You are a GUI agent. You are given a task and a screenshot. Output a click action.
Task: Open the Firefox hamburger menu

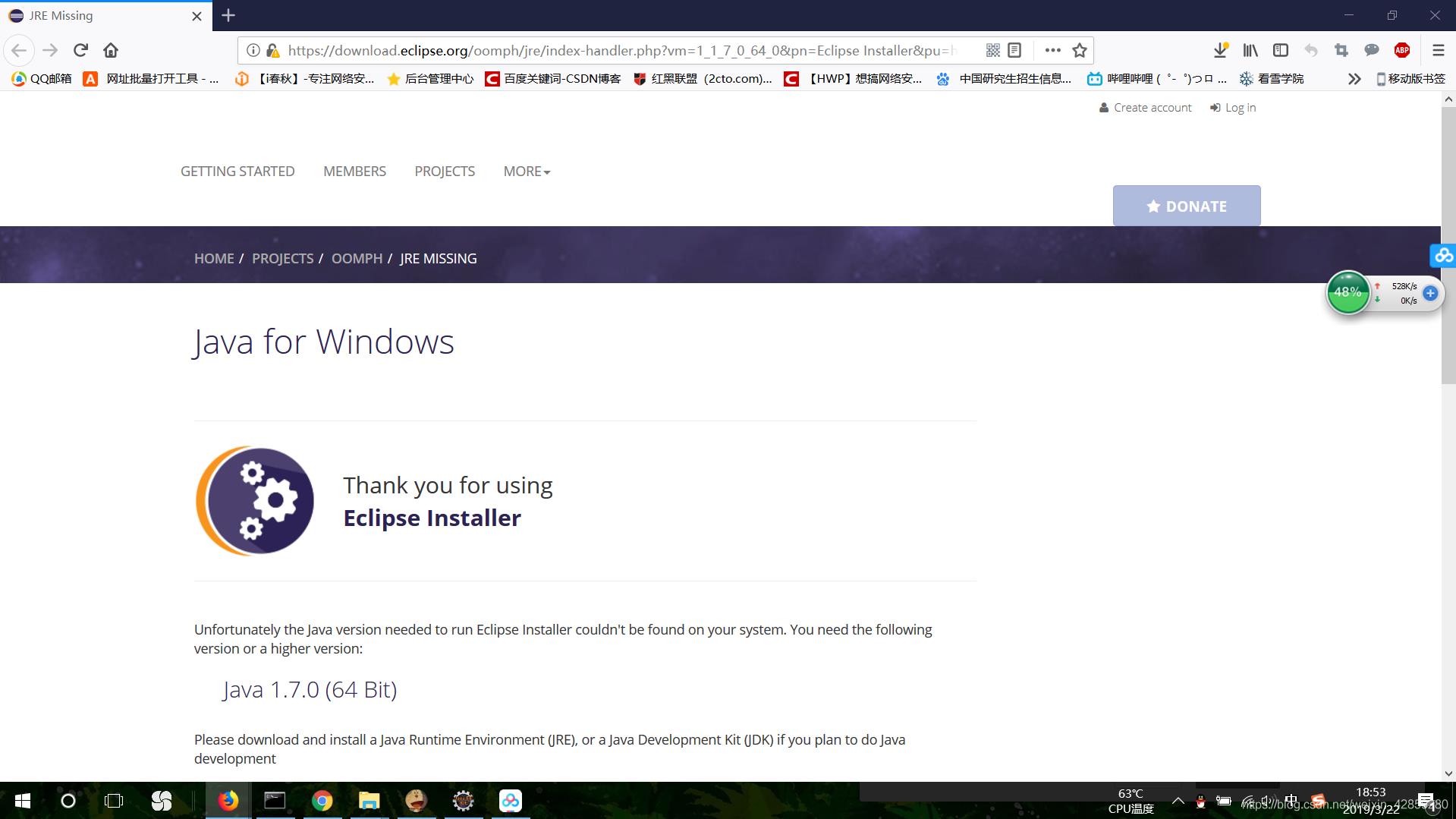1438,50
